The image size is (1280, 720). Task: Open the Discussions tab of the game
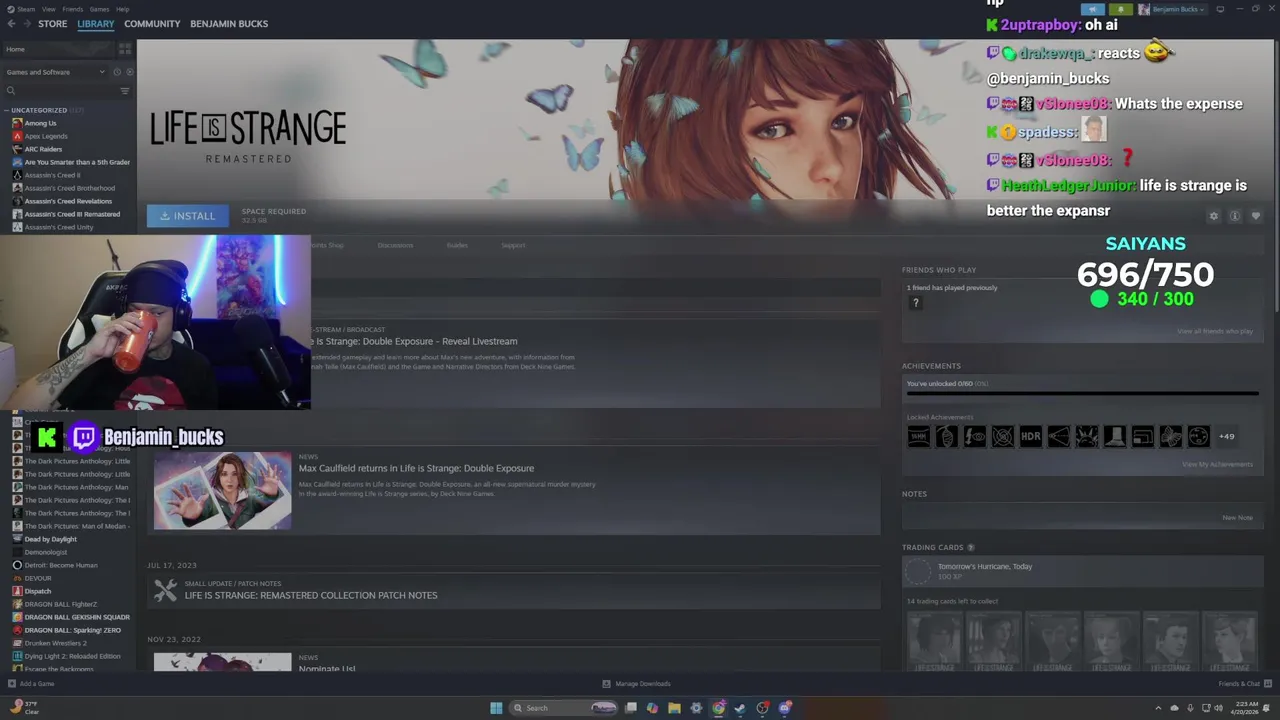pos(395,245)
